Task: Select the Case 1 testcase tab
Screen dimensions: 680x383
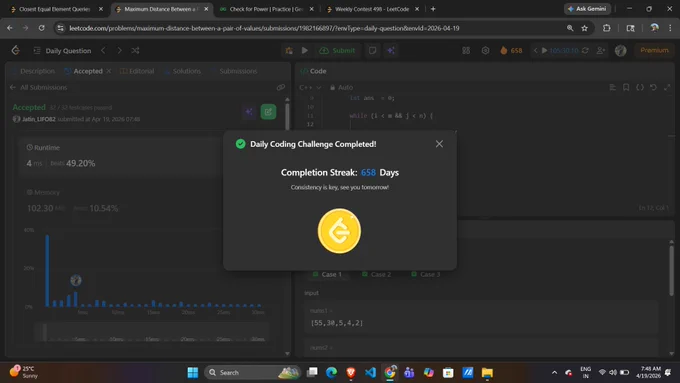Action: [x=327, y=275]
